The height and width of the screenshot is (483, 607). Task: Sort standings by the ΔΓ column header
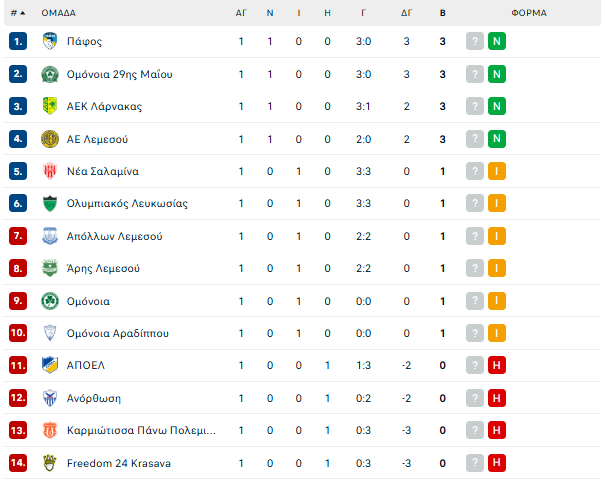click(x=406, y=13)
